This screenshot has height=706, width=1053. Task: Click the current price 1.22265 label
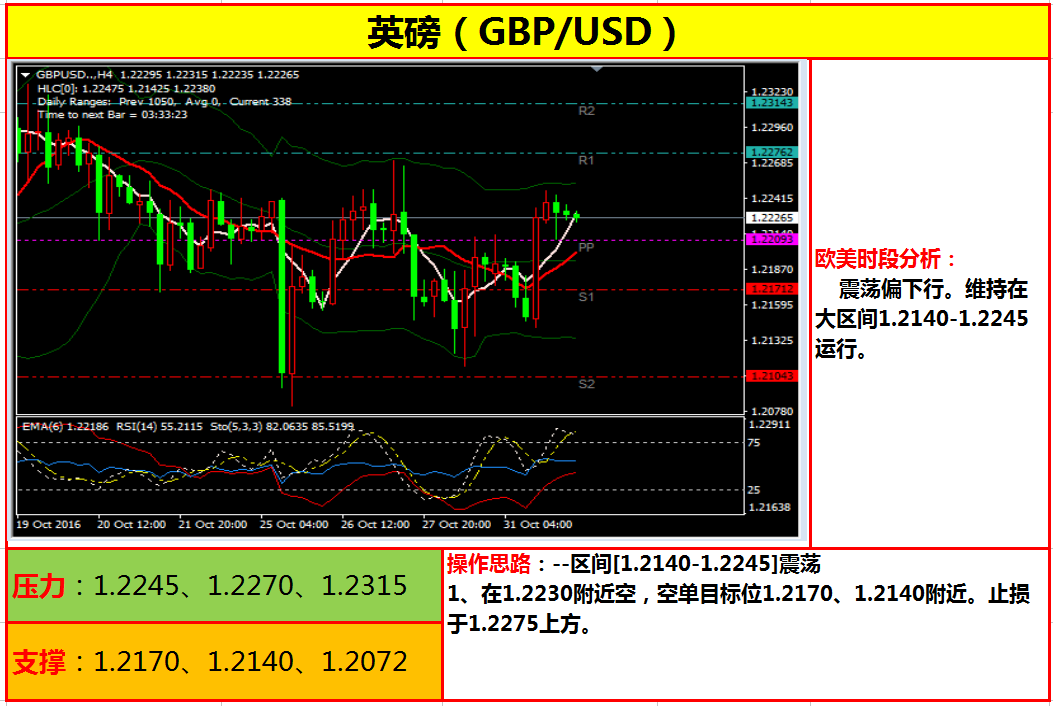(x=772, y=218)
